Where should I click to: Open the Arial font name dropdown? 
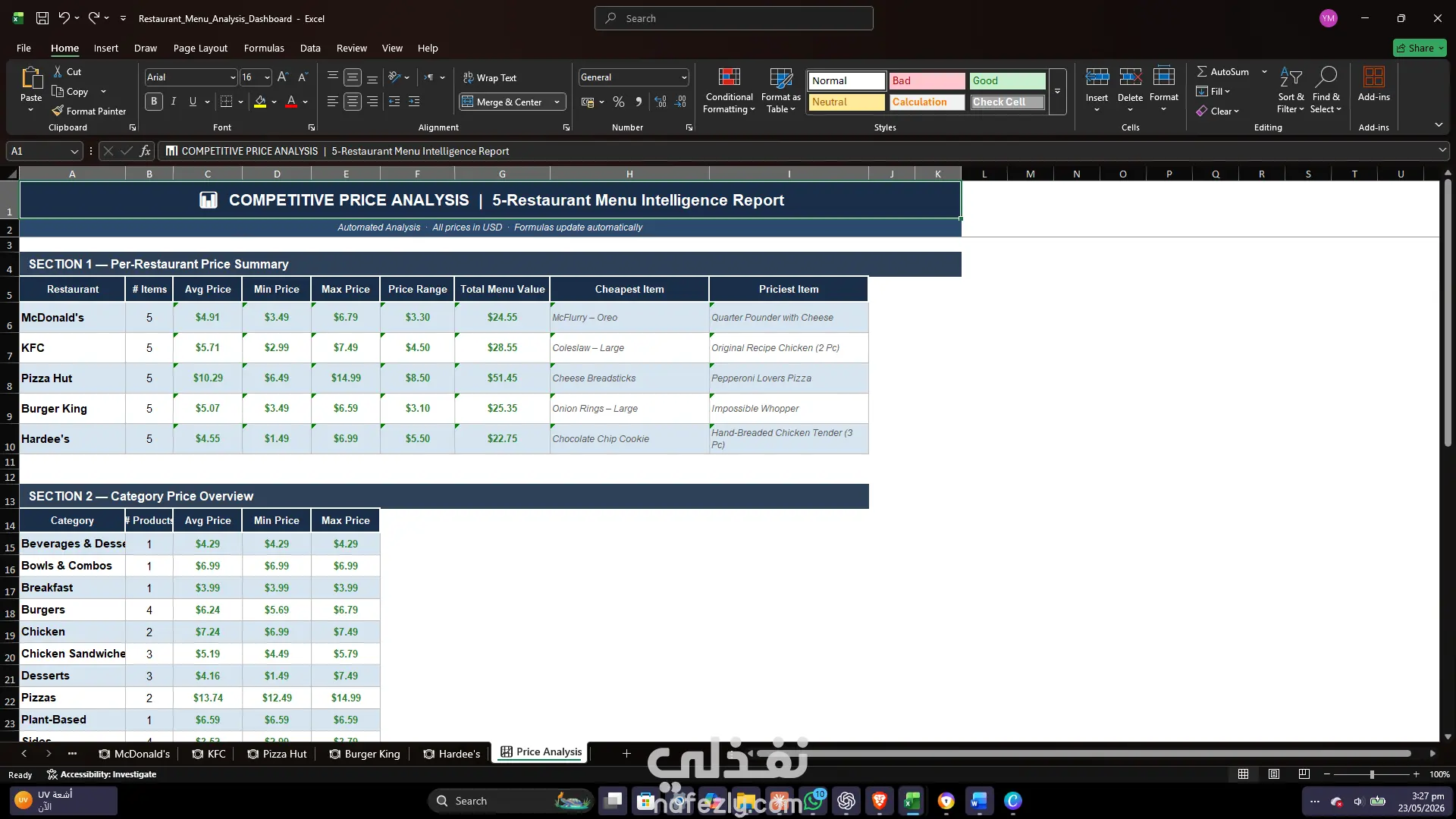[233, 77]
